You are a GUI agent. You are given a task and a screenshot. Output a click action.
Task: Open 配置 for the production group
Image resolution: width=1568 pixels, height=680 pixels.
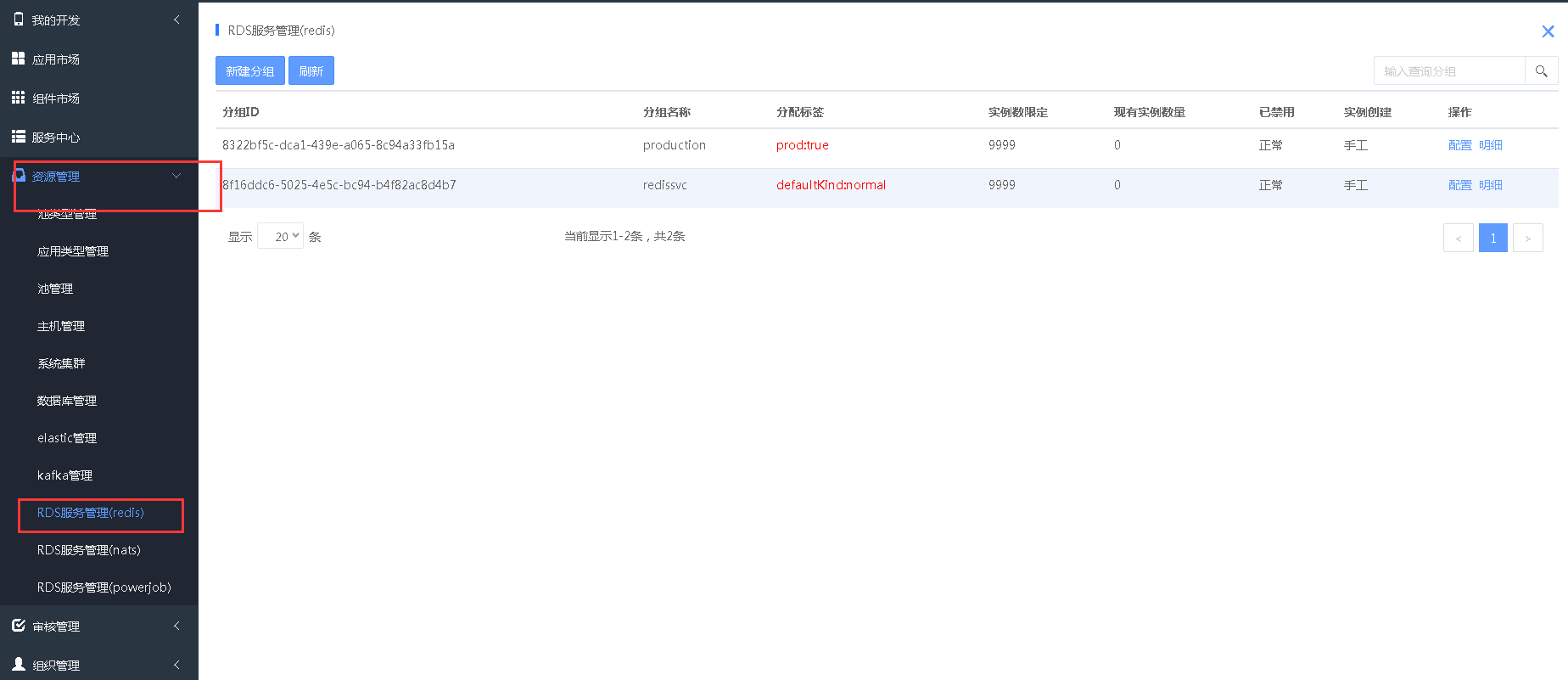[x=1459, y=145]
